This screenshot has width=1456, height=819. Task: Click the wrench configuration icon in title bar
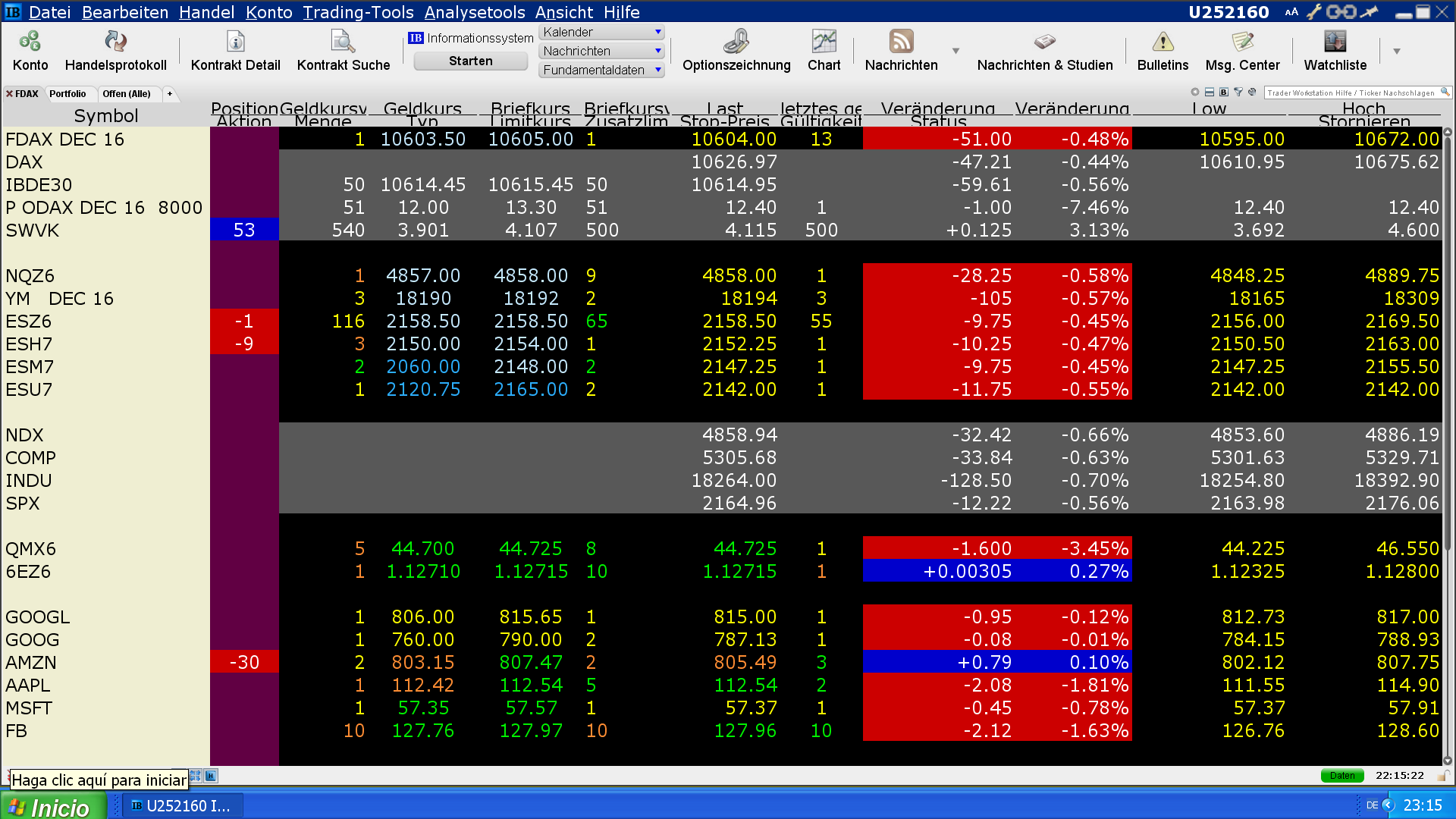coord(1313,11)
